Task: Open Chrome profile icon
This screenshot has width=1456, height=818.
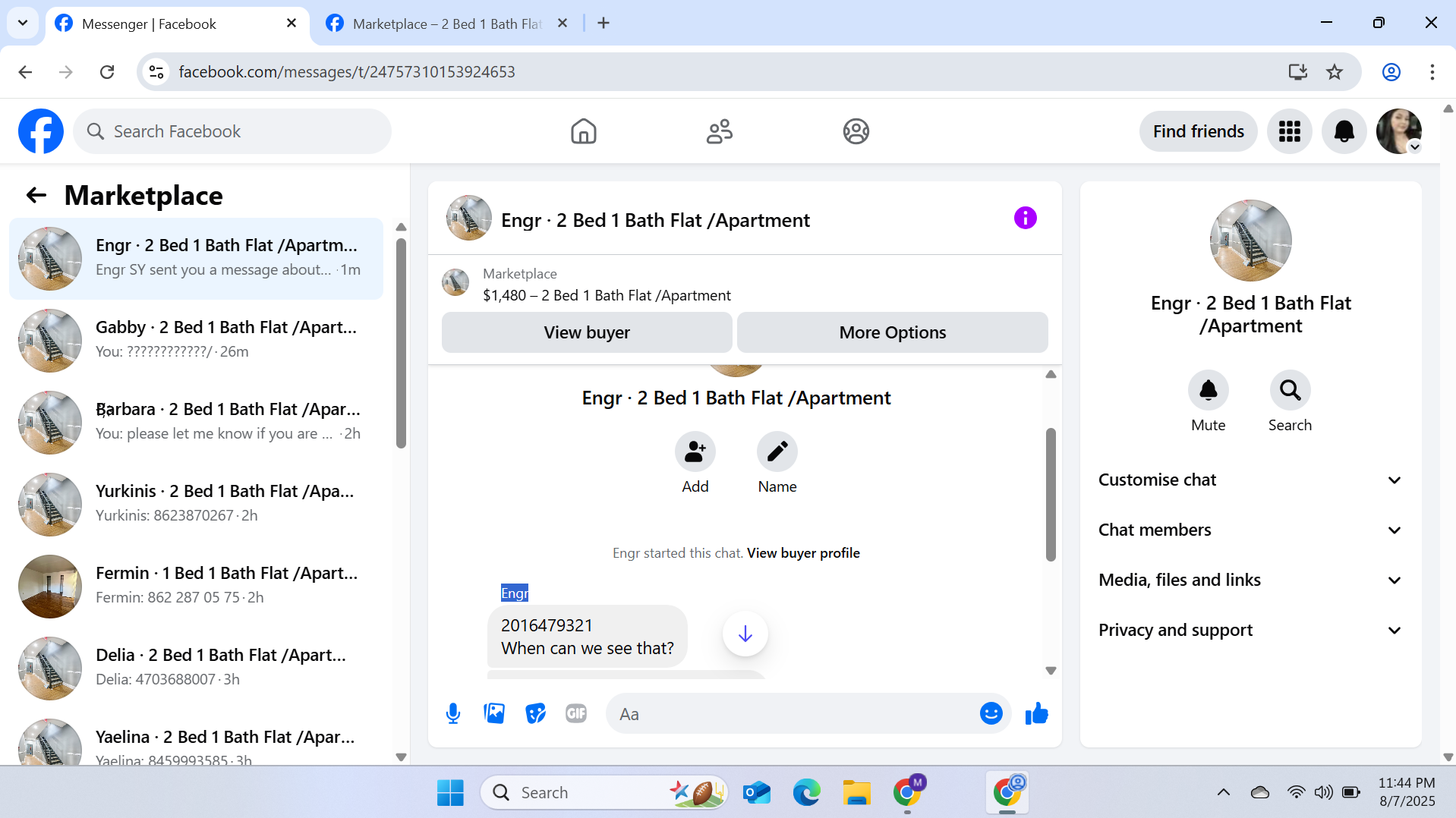Action: click(x=1391, y=72)
